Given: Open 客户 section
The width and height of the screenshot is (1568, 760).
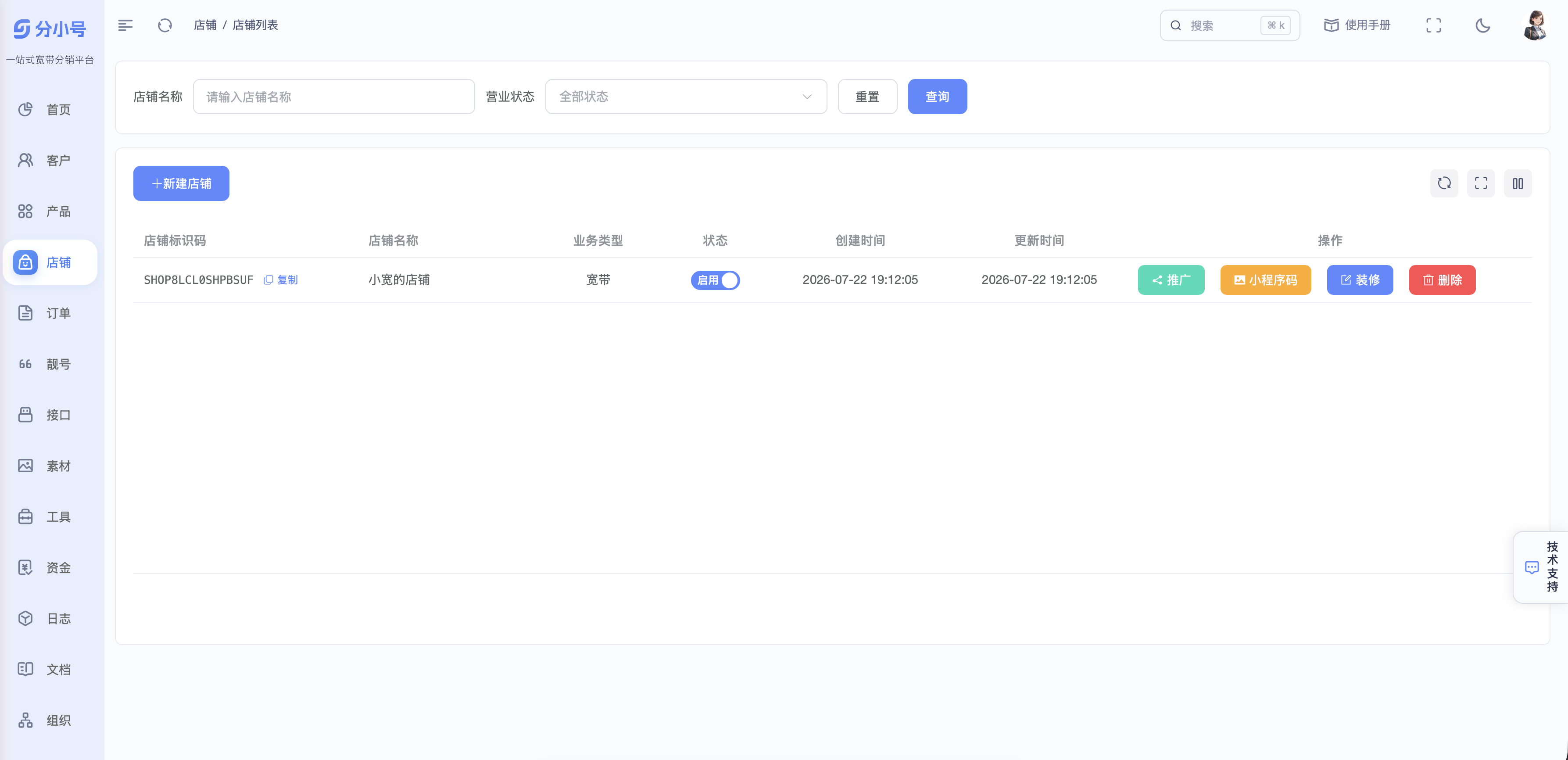Looking at the screenshot, I should pyautogui.click(x=50, y=160).
